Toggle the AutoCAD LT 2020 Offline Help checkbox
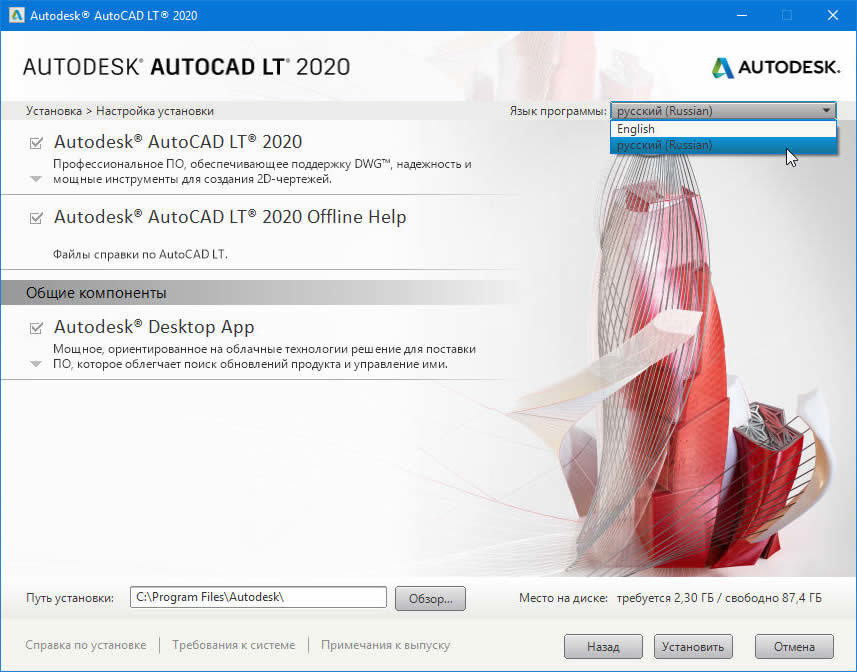The width and height of the screenshot is (857, 672). coord(36,218)
